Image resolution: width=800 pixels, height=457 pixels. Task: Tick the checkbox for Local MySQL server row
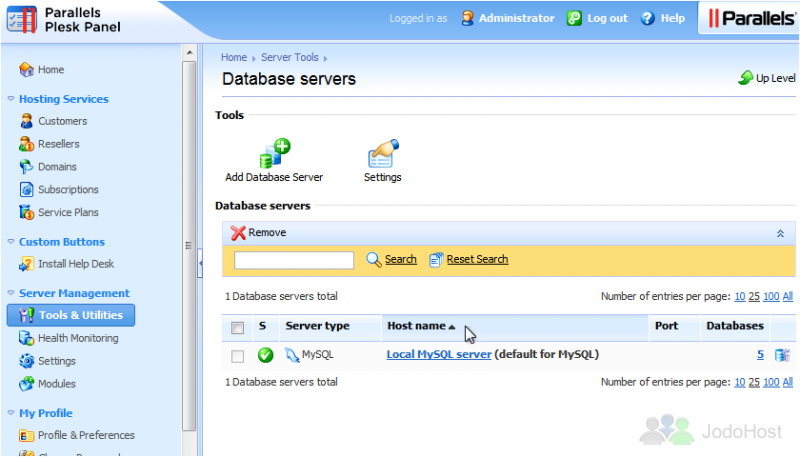pos(237,356)
